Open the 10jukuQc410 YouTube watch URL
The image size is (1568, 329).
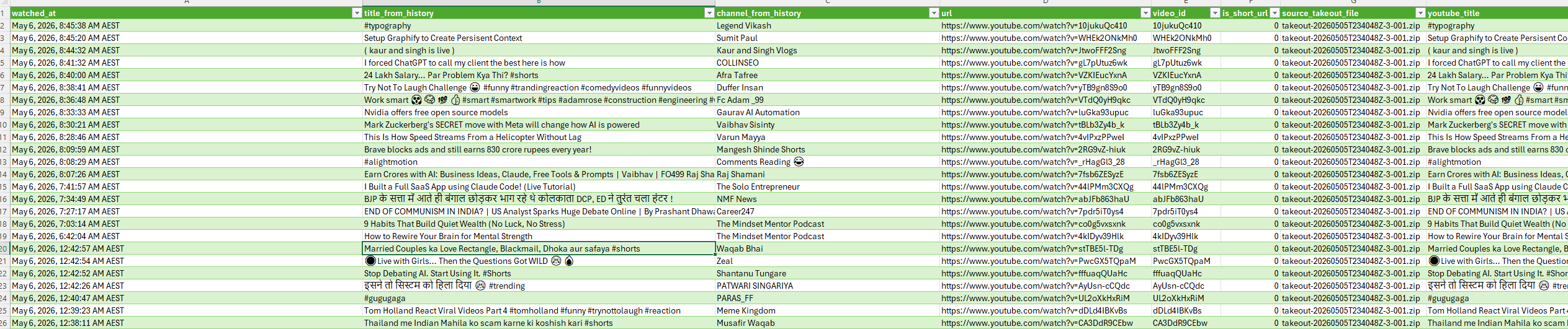click(1034, 25)
